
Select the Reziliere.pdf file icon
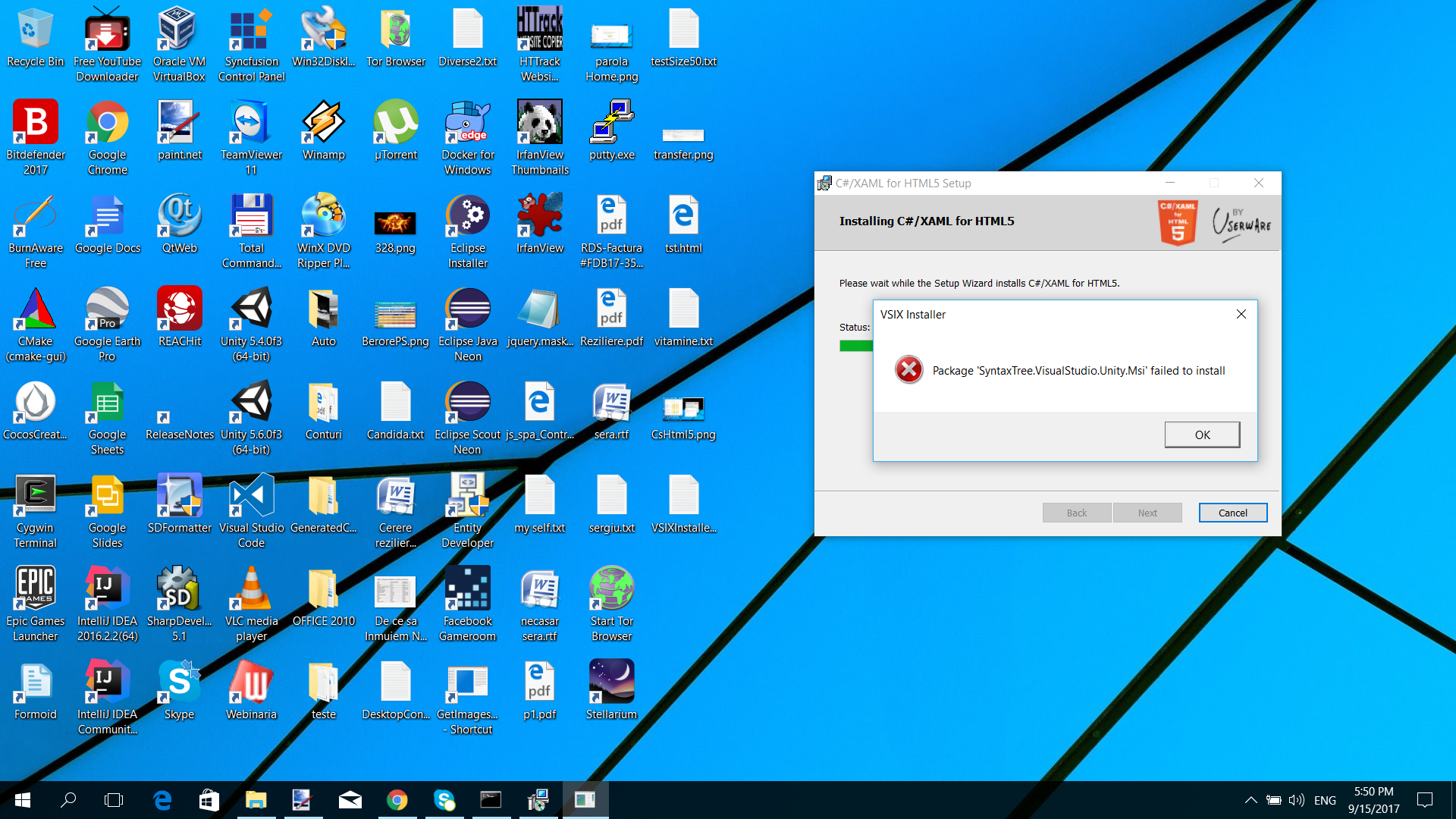611,317
